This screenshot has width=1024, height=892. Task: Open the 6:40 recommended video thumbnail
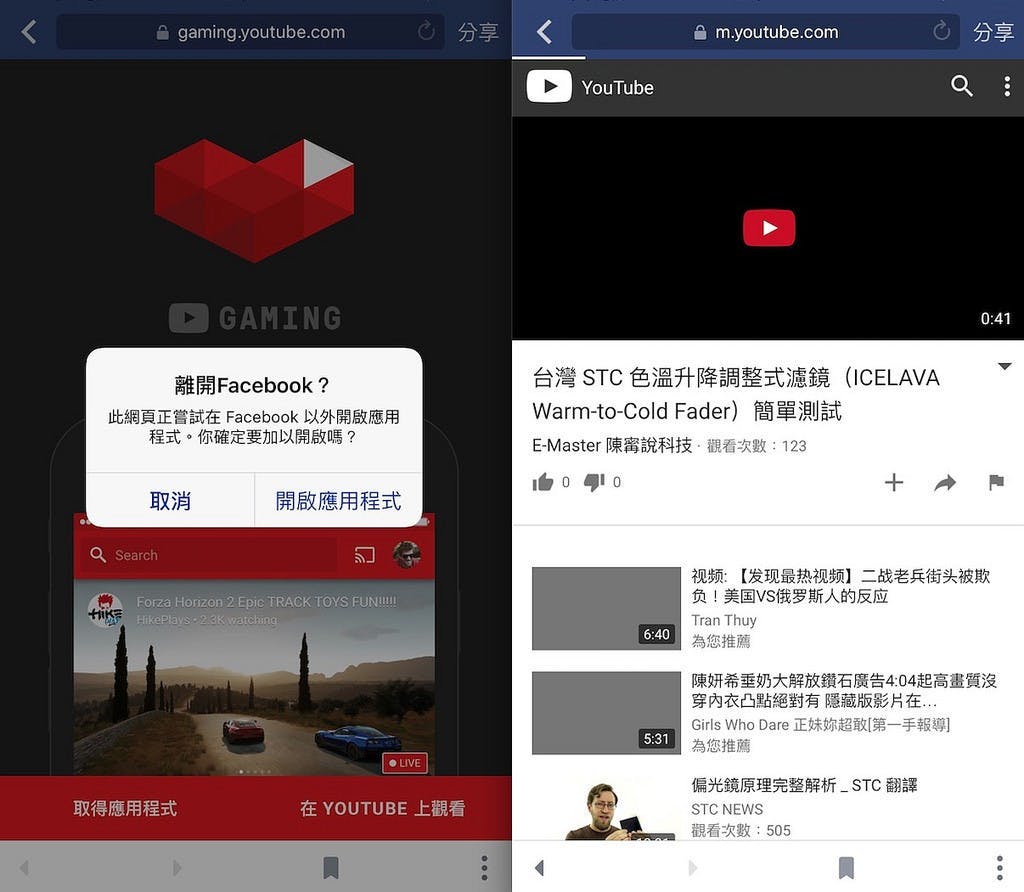click(x=606, y=609)
